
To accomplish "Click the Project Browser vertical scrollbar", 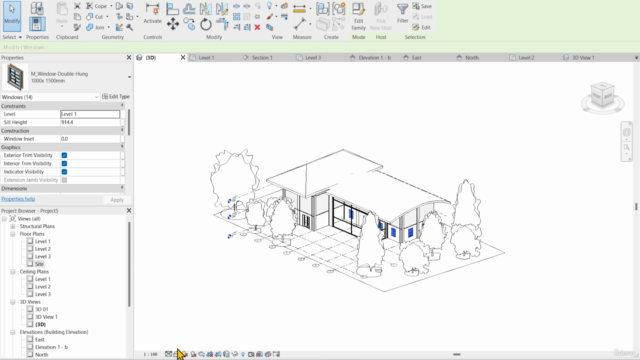I will tap(129, 264).
